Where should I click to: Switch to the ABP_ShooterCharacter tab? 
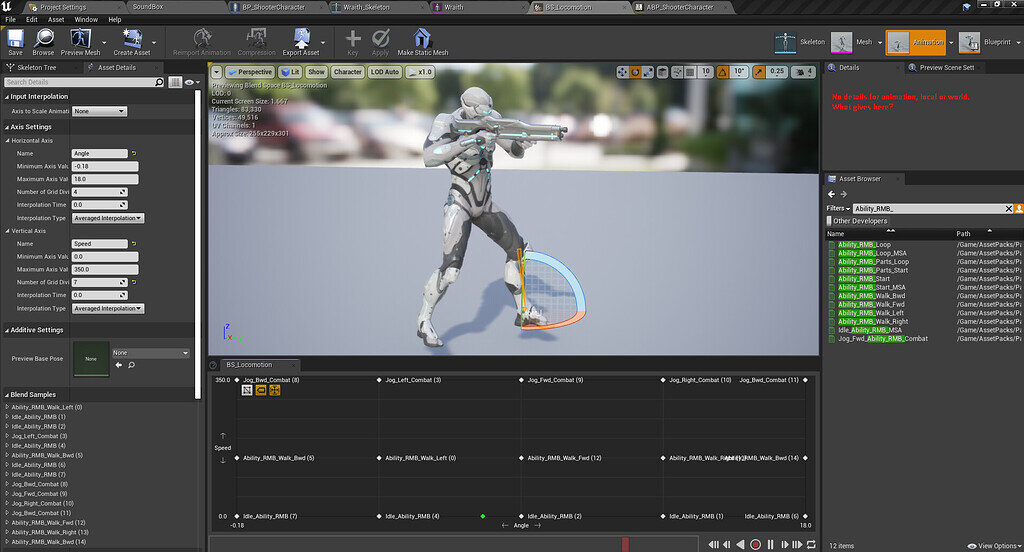point(680,7)
